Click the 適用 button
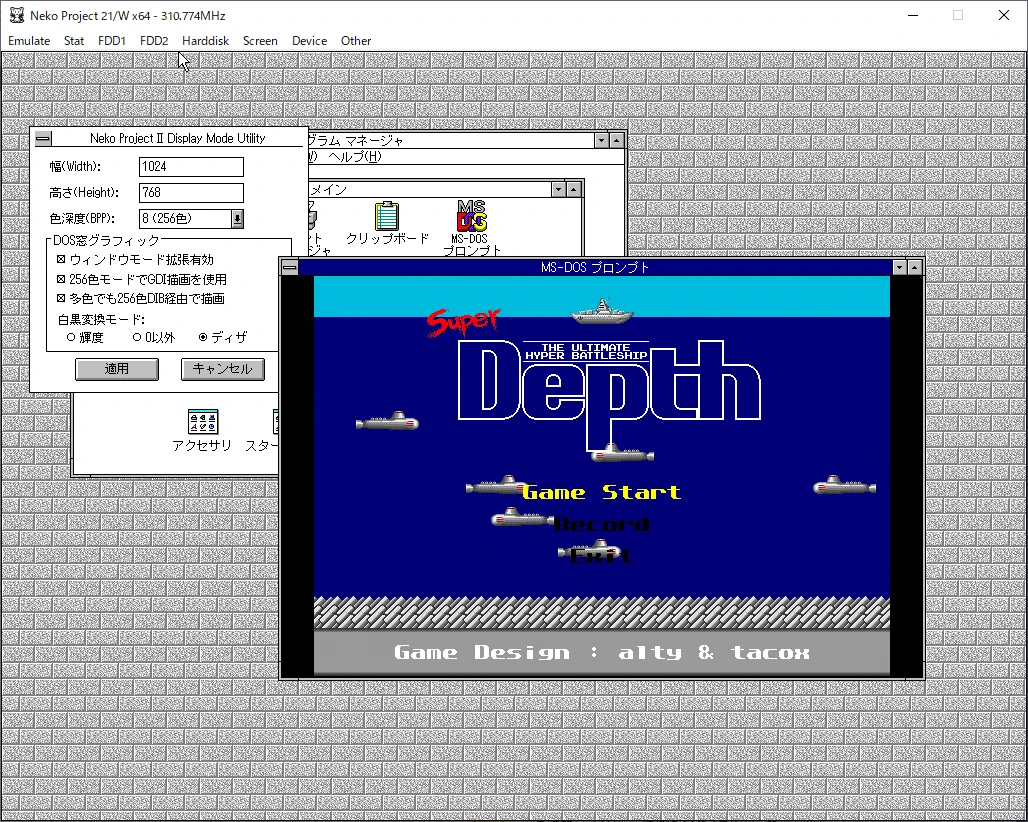Viewport: 1028px width, 822px height. (x=117, y=369)
